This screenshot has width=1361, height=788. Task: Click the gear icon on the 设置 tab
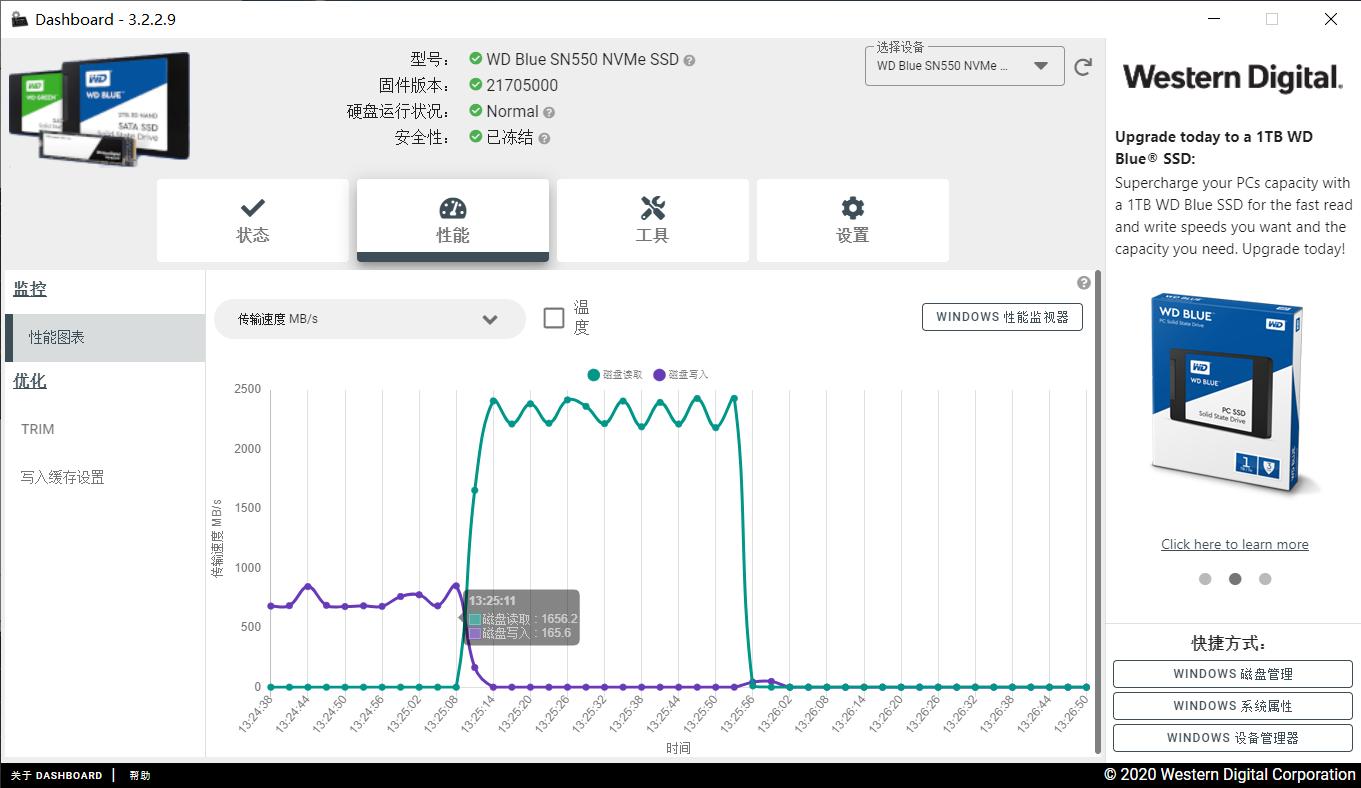[x=851, y=207]
